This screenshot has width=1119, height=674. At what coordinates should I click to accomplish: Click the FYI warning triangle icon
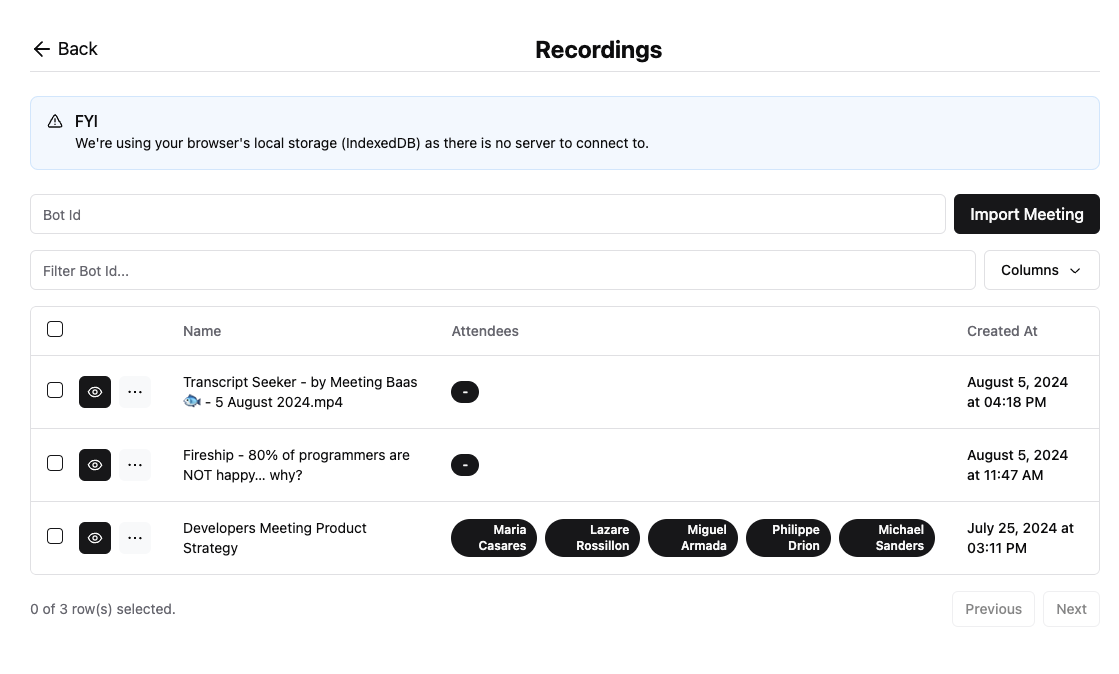pos(55,121)
